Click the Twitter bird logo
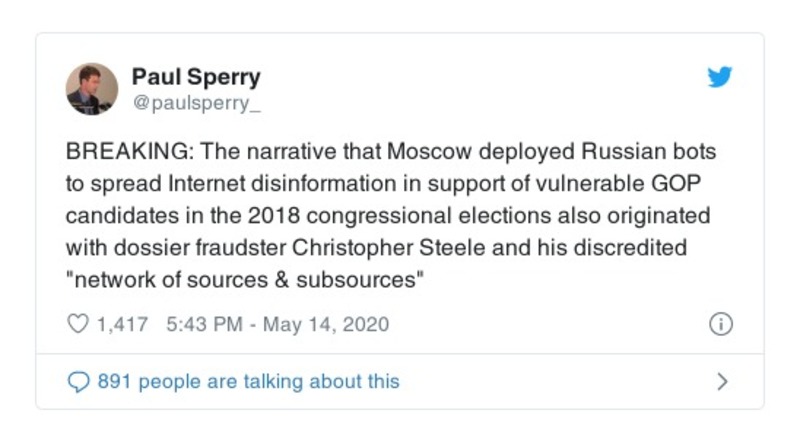The width and height of the screenshot is (800, 445). 720,78
